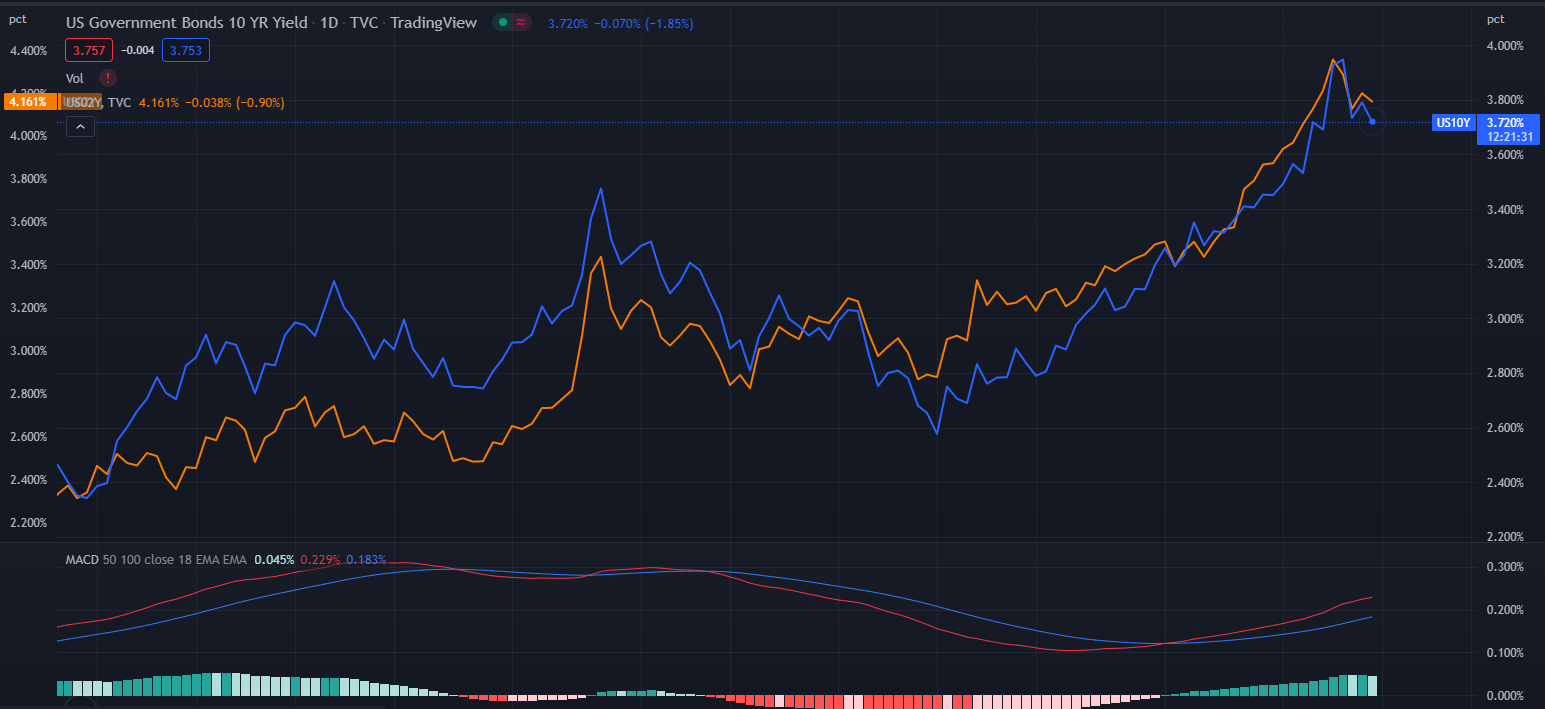Click the 12:21:31 countdown timer on right axis
Image resolution: width=1545 pixels, height=709 pixels.
[x=1509, y=136]
